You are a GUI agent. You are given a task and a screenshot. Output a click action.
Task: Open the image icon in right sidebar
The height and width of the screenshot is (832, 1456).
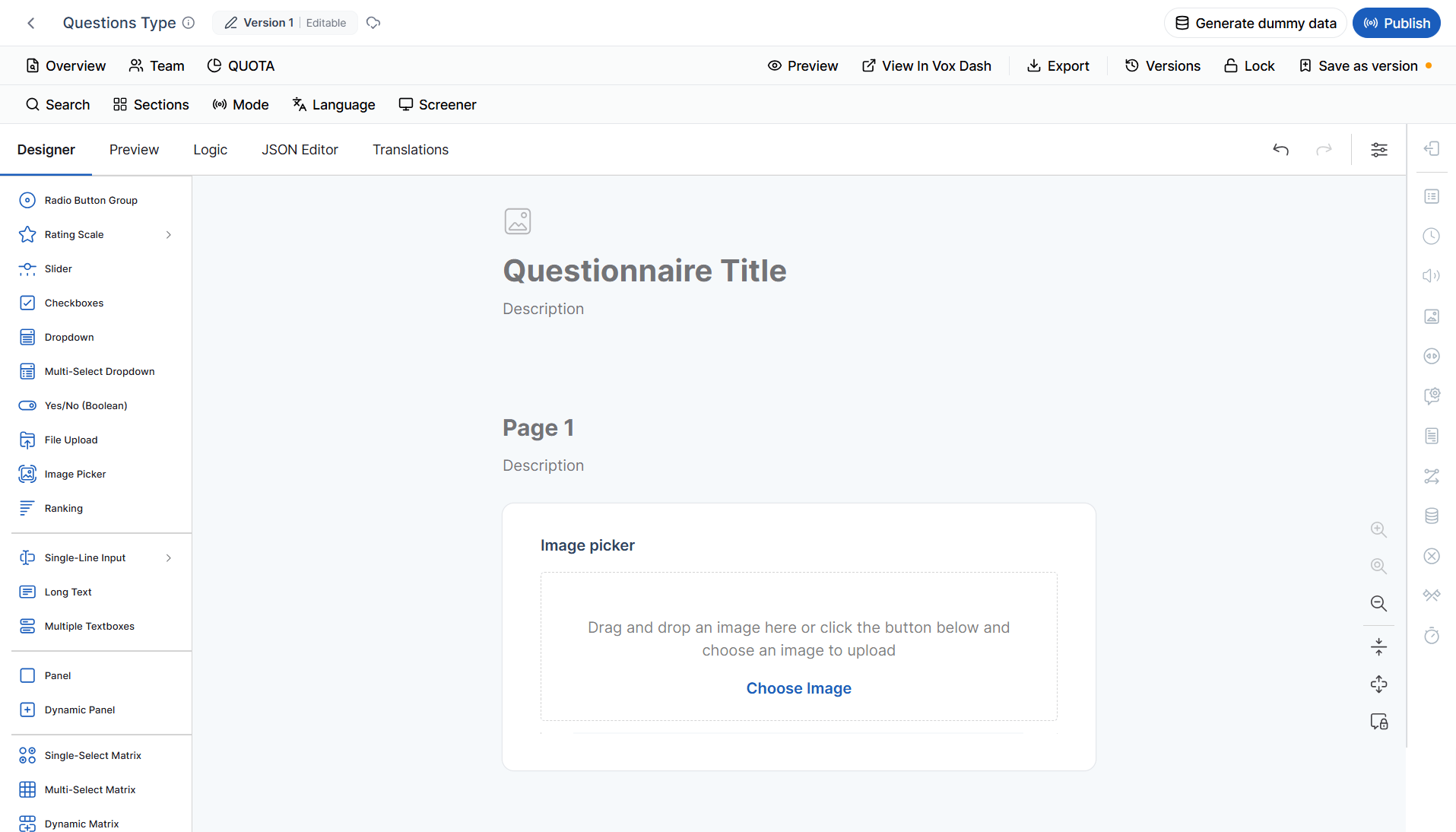(1432, 316)
